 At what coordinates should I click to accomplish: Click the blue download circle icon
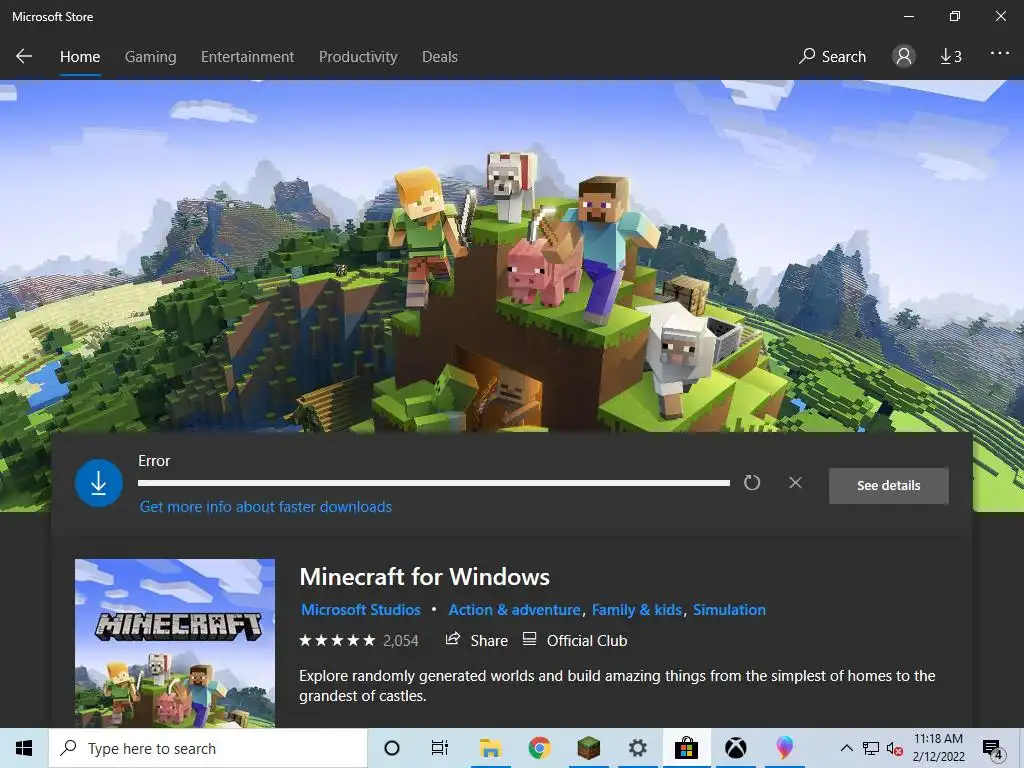click(99, 483)
